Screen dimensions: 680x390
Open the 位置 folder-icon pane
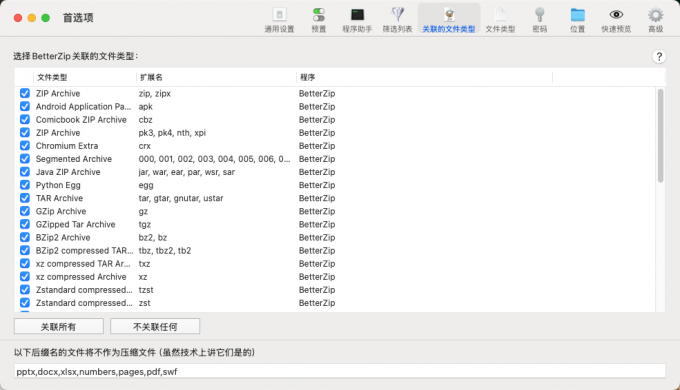tap(577, 20)
